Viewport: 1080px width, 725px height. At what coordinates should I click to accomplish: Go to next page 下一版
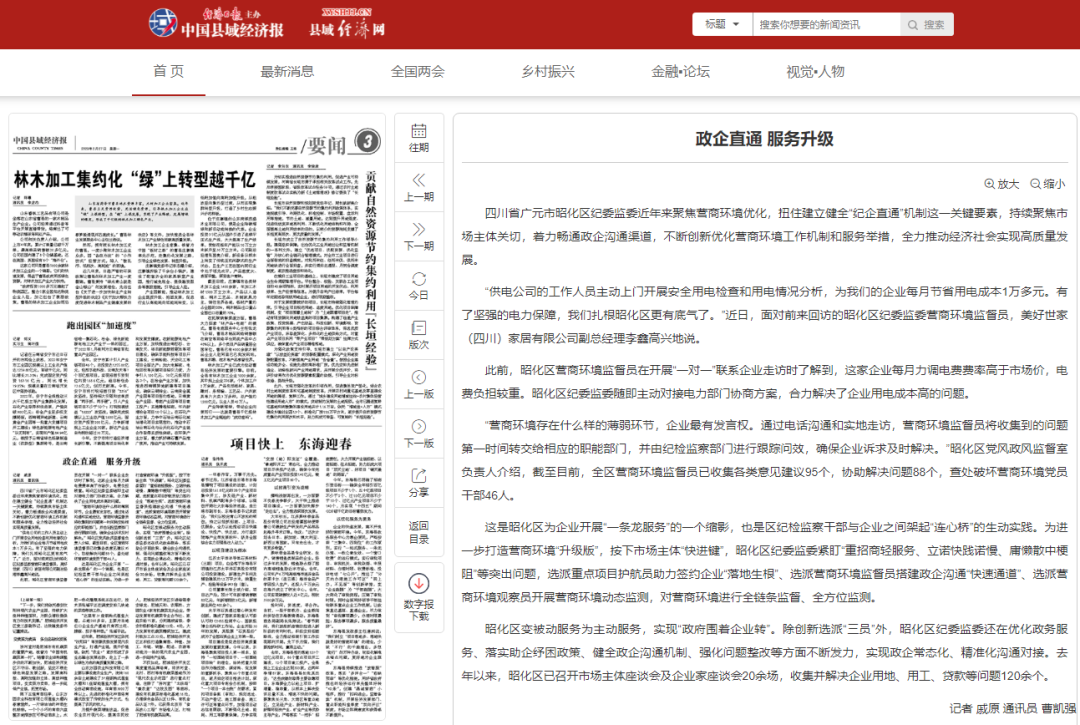click(419, 434)
